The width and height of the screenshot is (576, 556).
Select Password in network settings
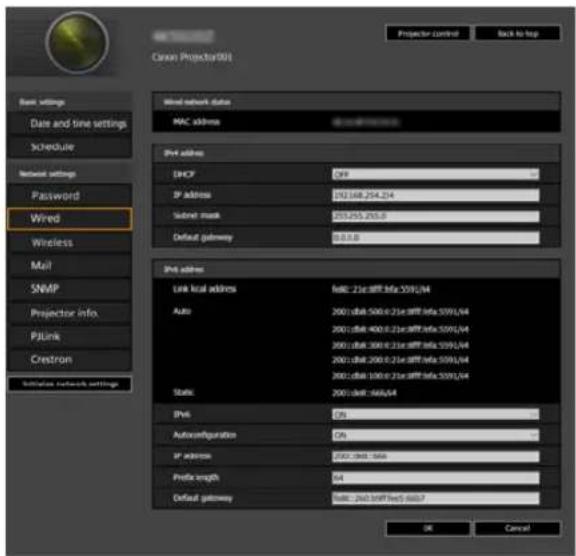[69, 195]
